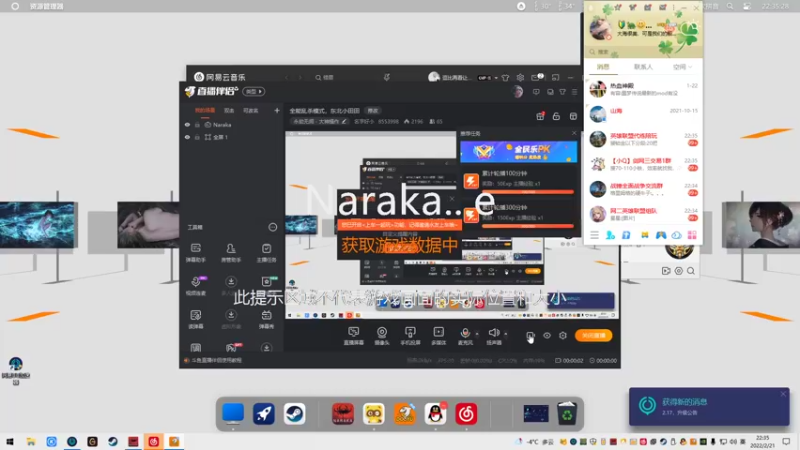Open main menu icon in 直播伴侣 title bar
Screen dimensions: 800x450
[x=574, y=92]
